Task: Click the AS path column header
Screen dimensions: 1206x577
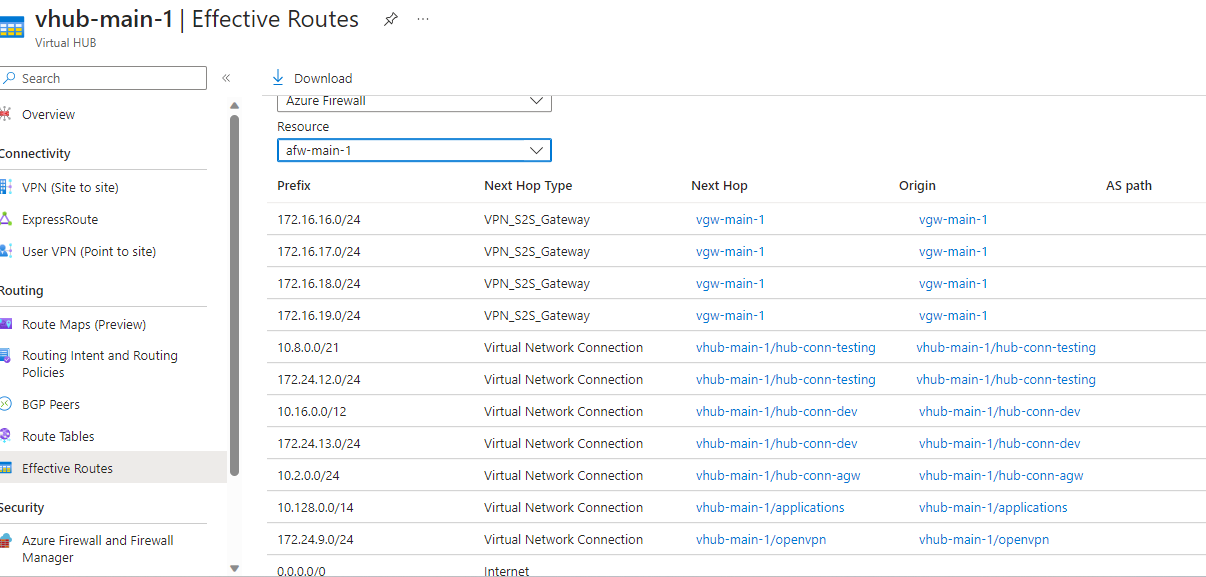Action: tap(1129, 185)
